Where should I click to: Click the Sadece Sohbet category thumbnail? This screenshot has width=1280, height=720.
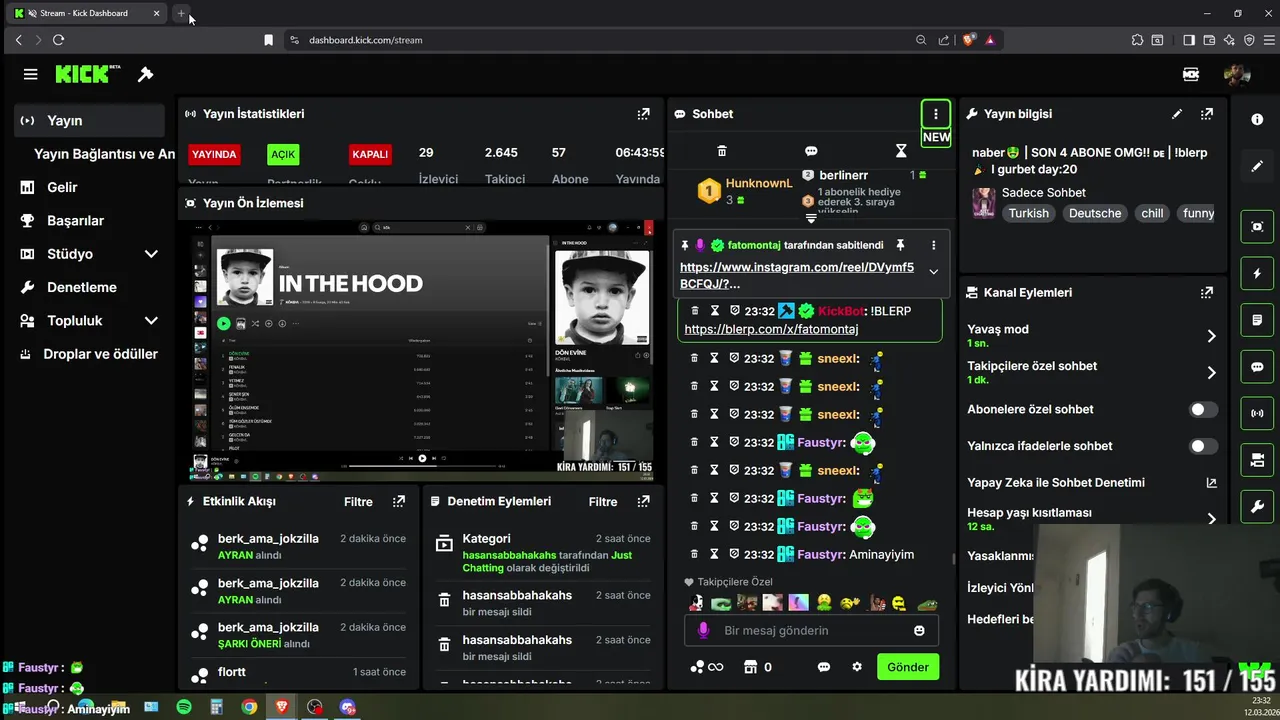tap(983, 204)
